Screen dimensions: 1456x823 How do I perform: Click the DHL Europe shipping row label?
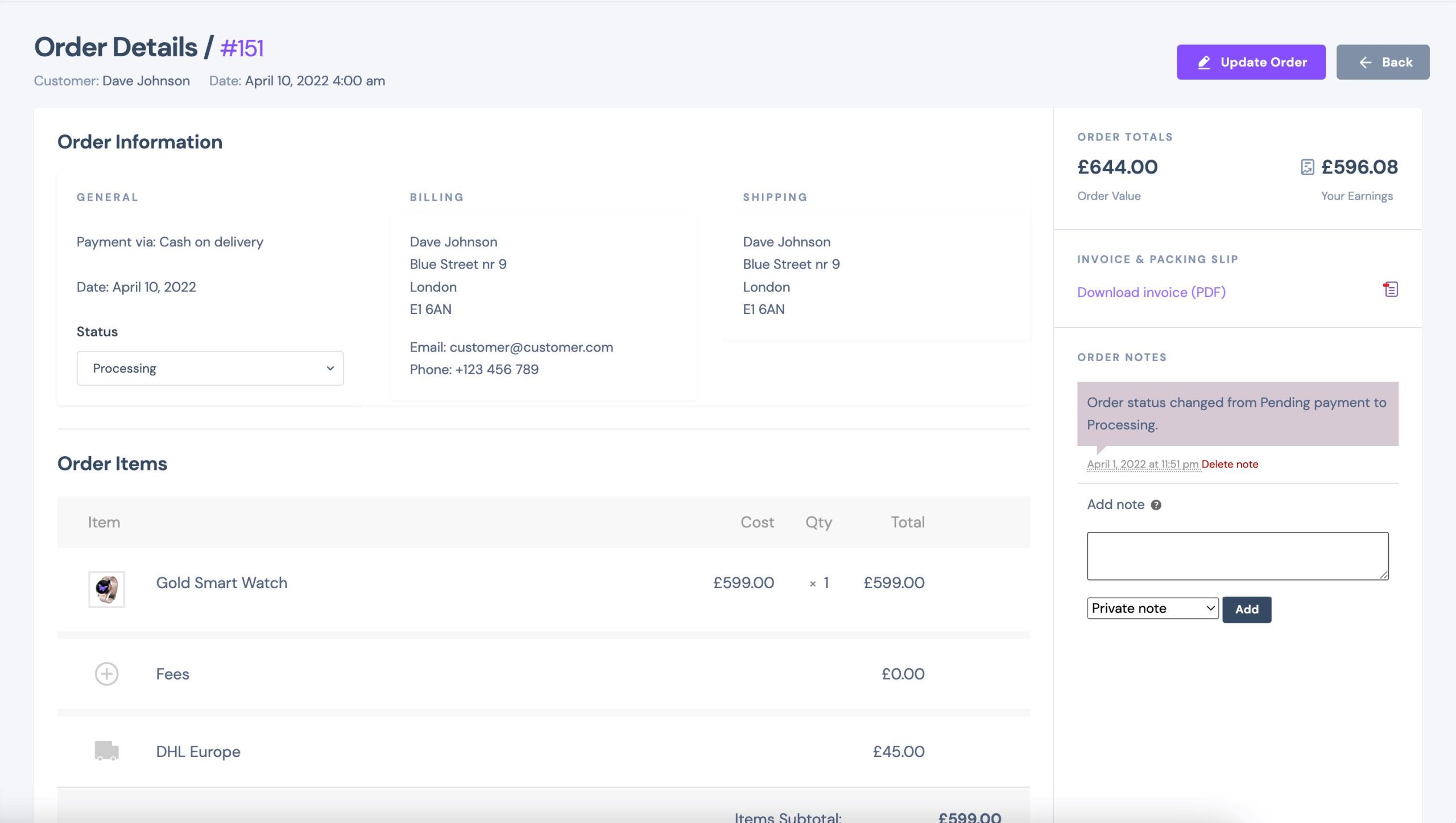198,751
